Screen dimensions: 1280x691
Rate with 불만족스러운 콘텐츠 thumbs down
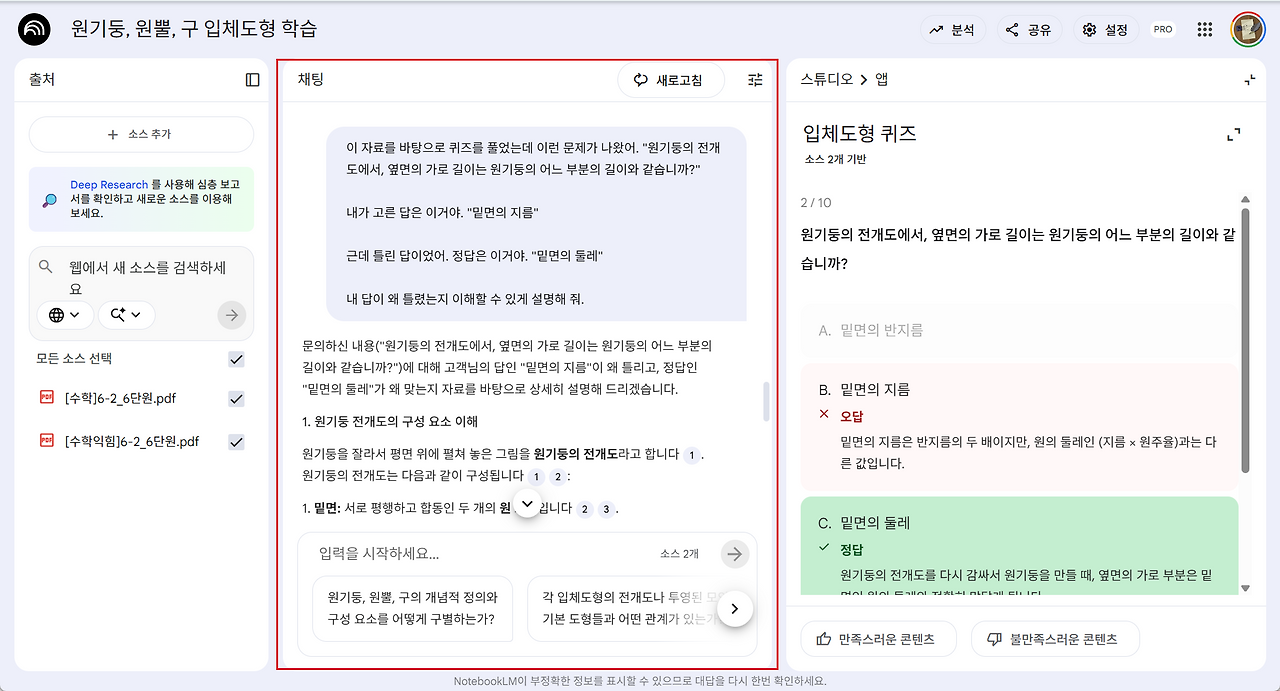tap(1055, 639)
